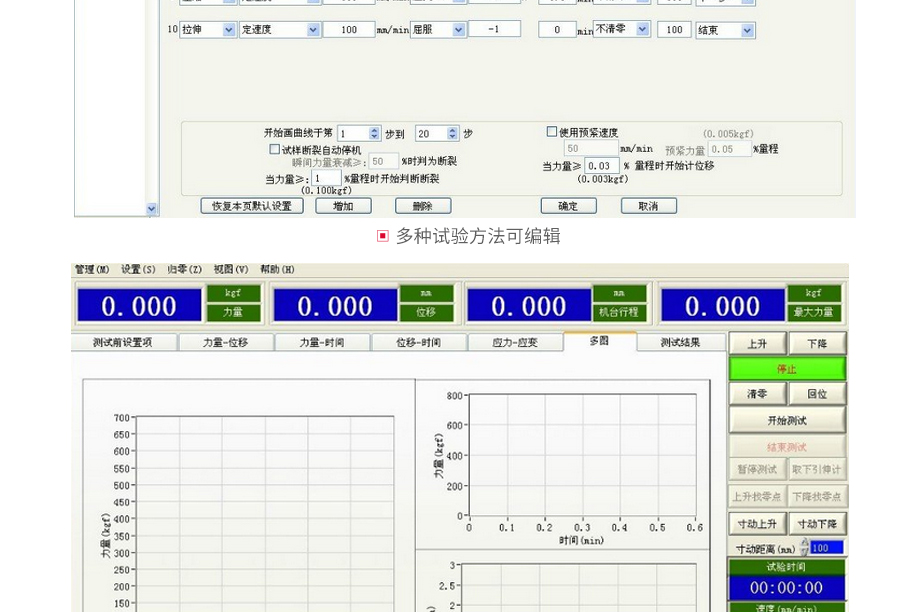The height and width of the screenshot is (612, 920).
Task: Adjust the 寸动距离 stepper arrows
Action: click(805, 547)
